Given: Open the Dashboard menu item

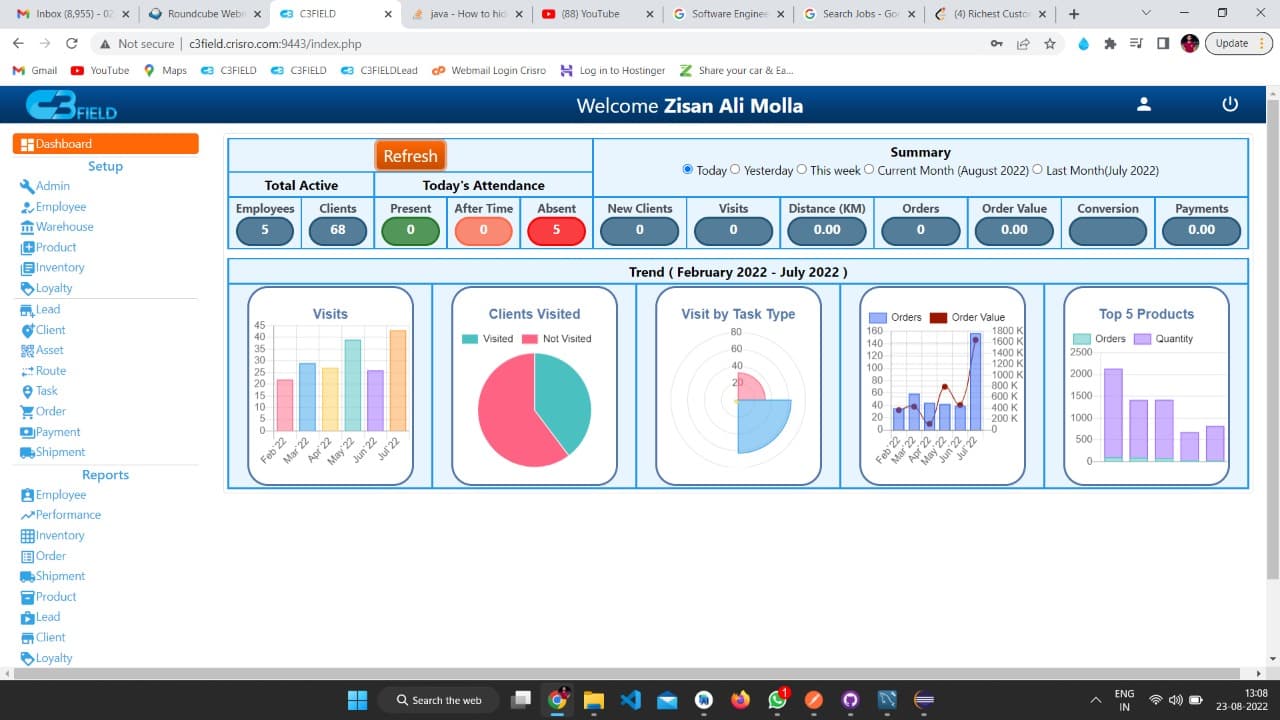Looking at the screenshot, I should 105,144.
